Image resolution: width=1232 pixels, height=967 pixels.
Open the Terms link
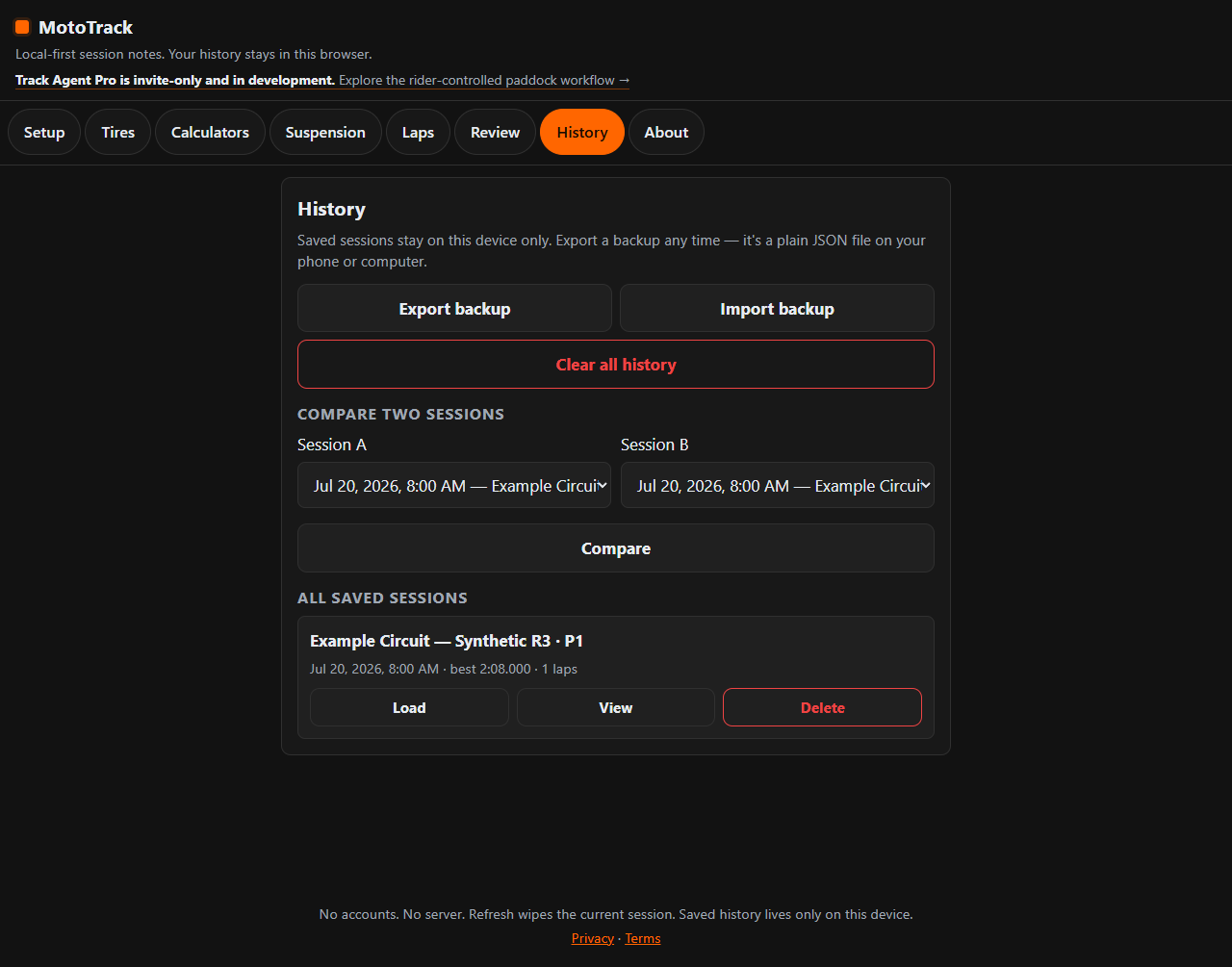pos(643,938)
